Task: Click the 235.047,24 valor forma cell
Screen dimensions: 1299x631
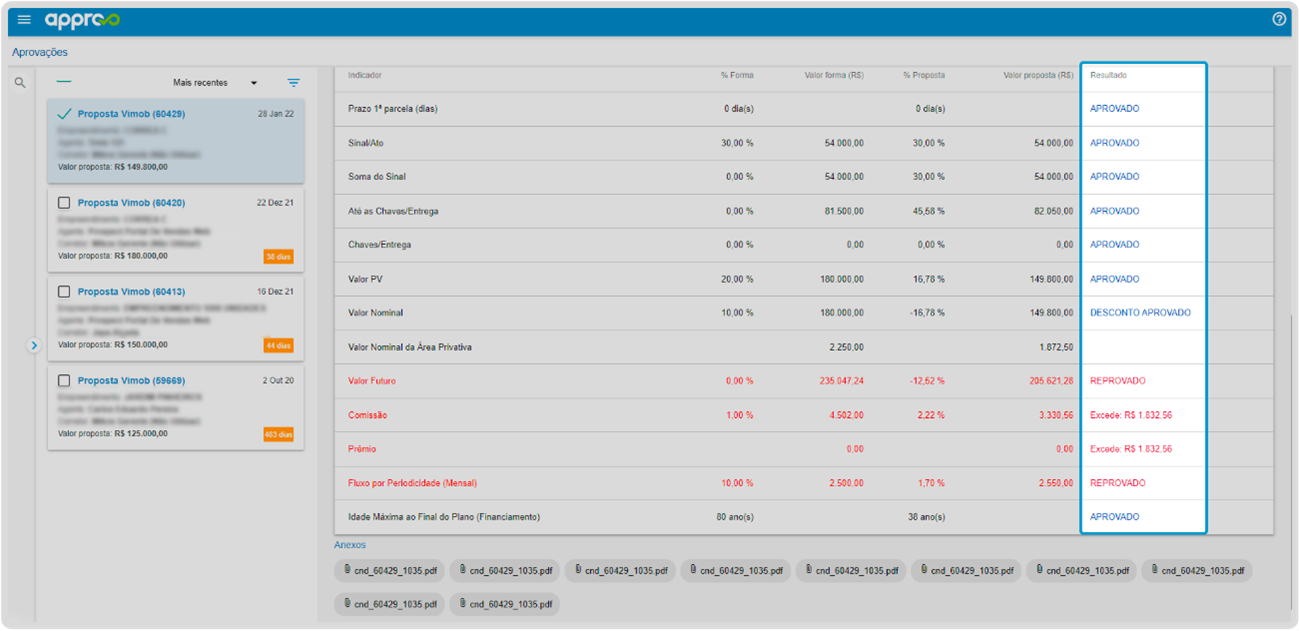Action: [841, 381]
